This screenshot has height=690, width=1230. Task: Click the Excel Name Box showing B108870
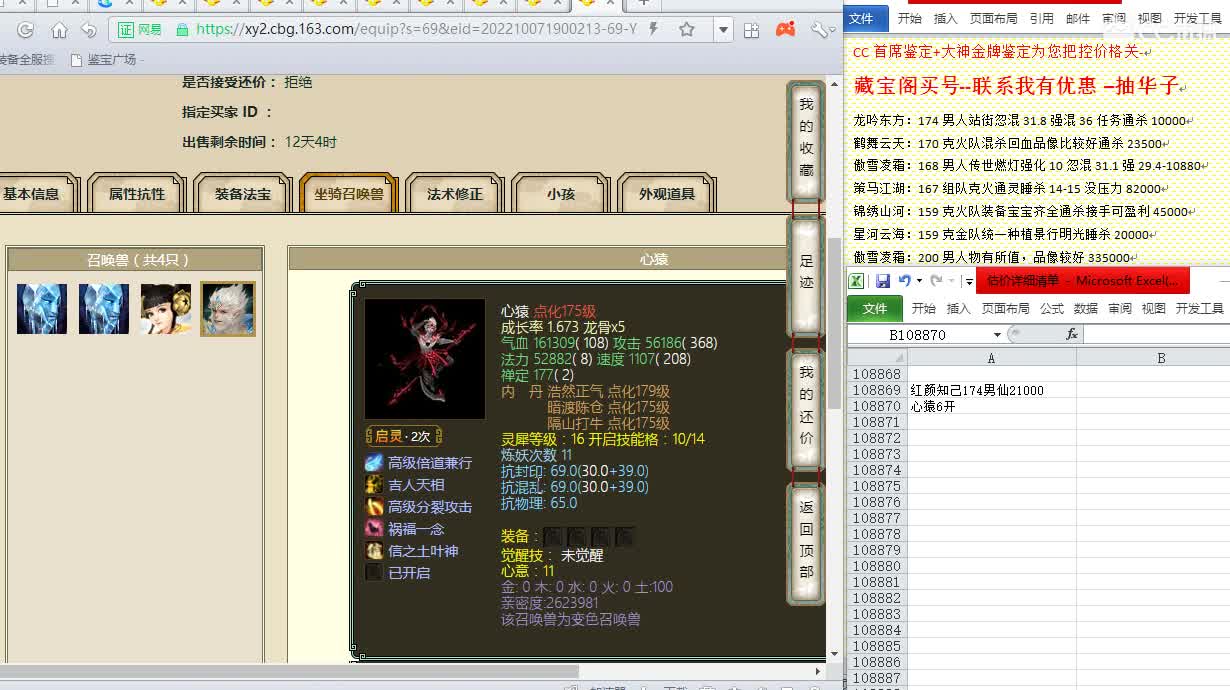[918, 334]
